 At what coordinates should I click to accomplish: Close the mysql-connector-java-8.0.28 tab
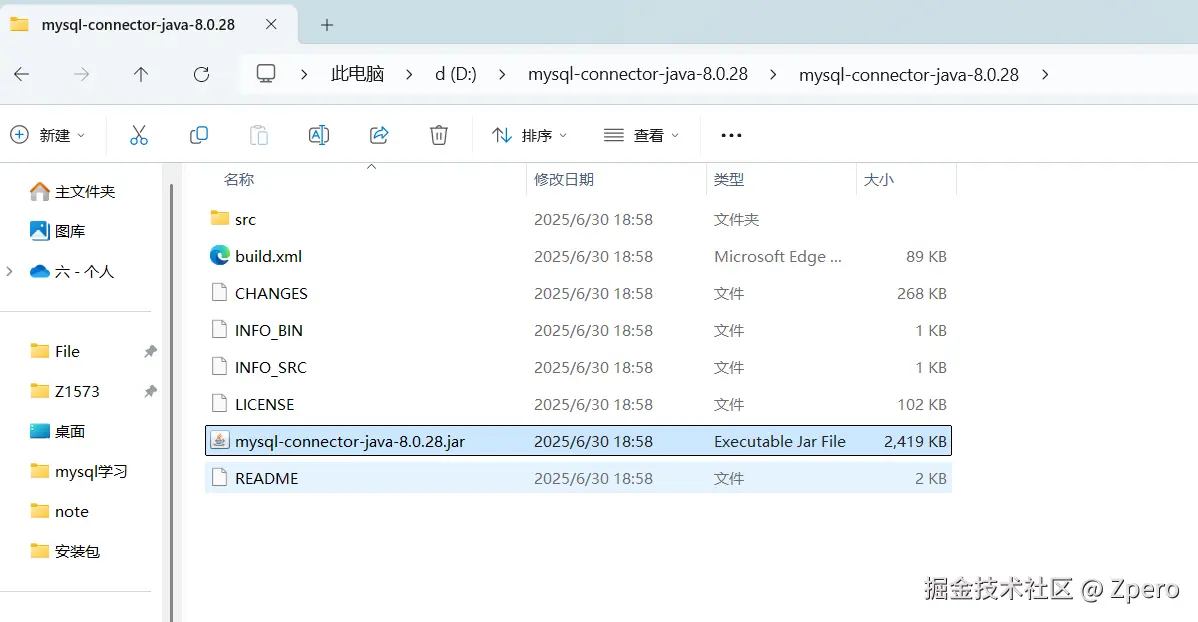coord(271,24)
